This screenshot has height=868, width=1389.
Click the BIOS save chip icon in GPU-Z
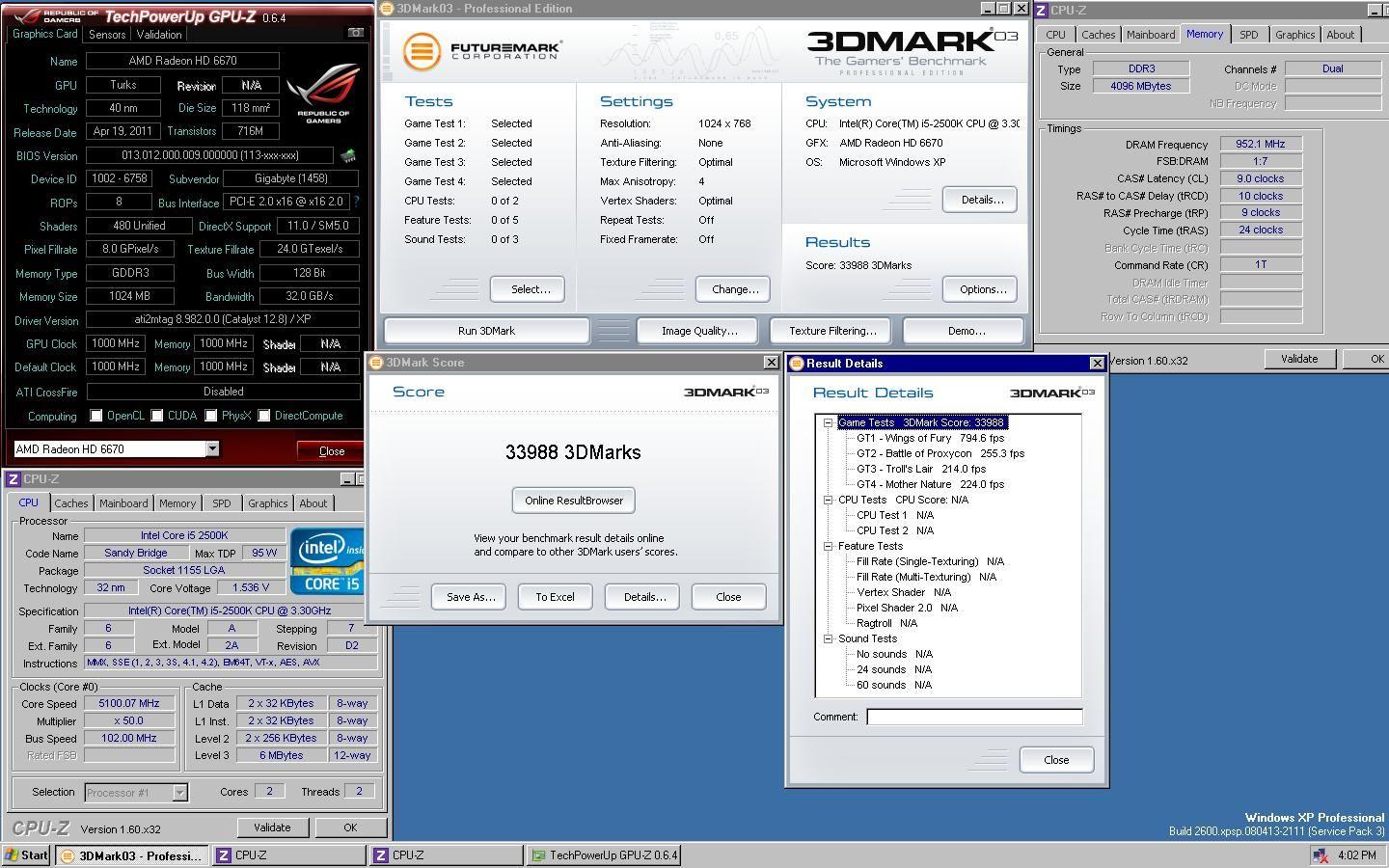[x=348, y=154]
